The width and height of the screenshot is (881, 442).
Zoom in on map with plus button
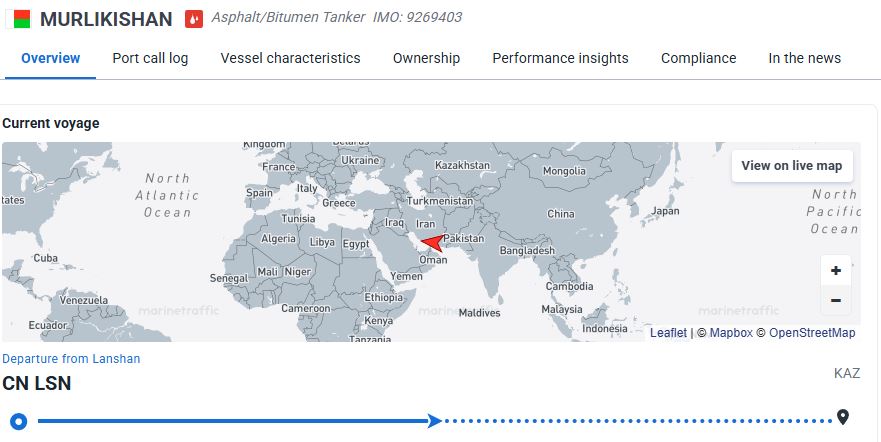835,270
